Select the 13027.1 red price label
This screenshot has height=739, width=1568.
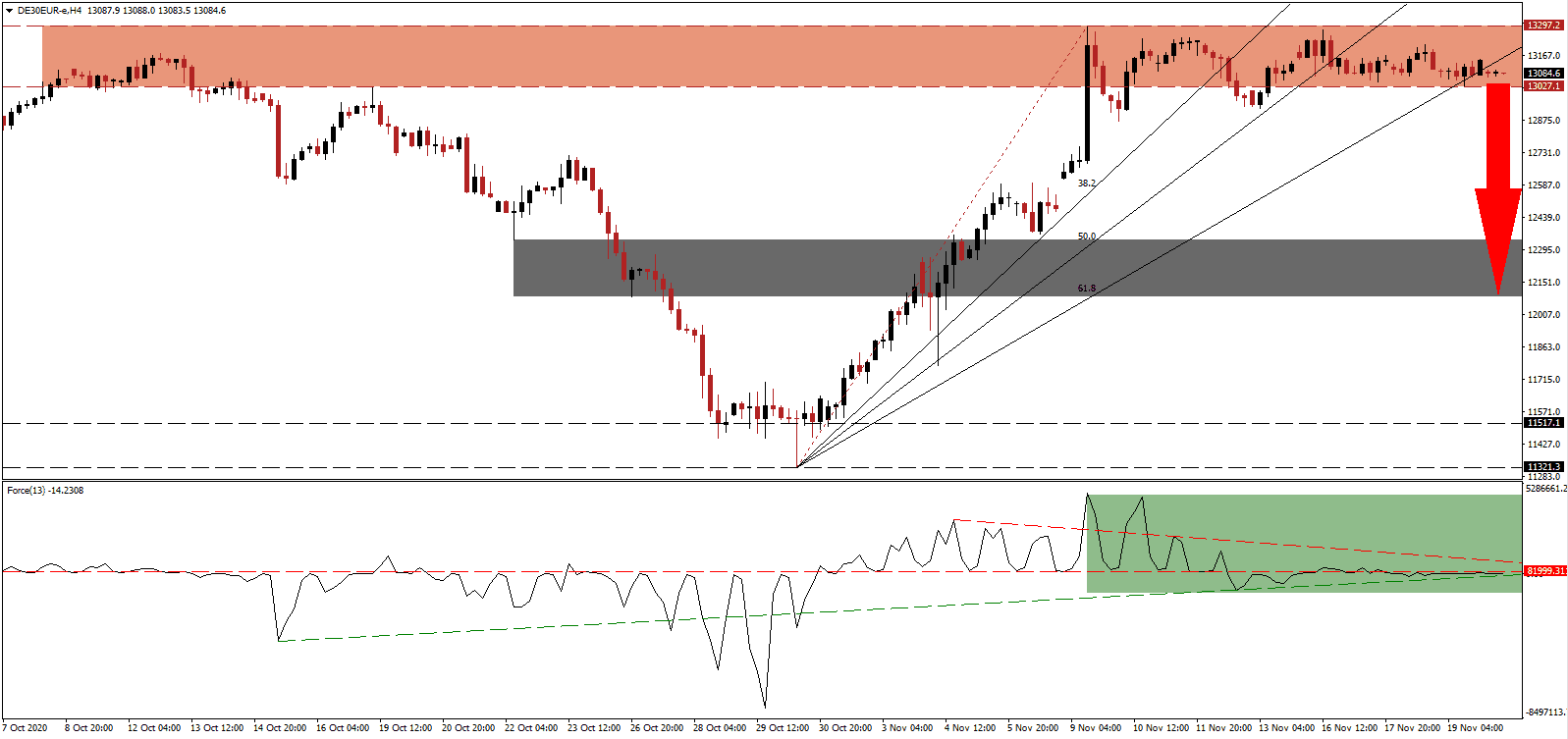coord(1542,86)
